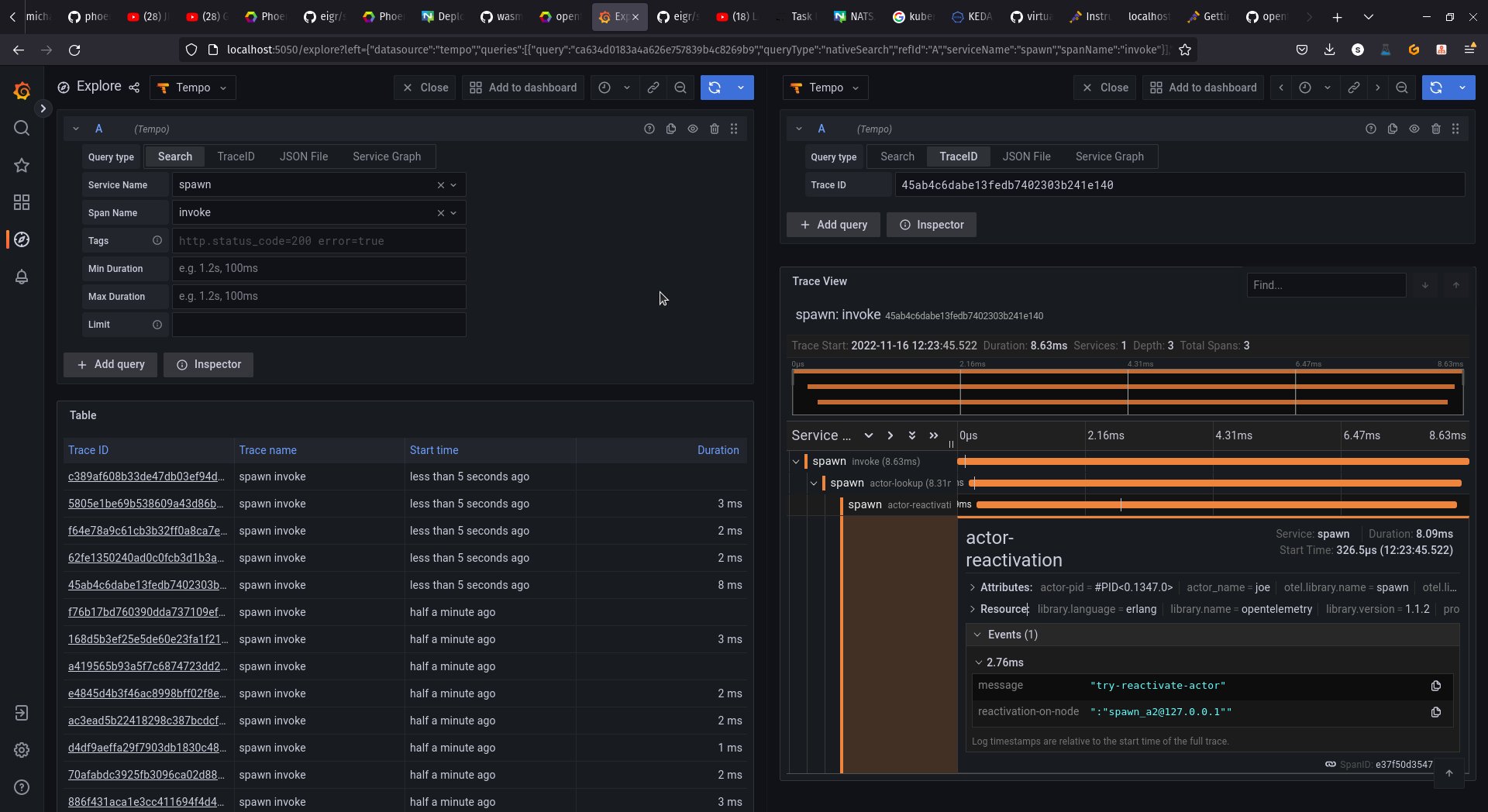The height and width of the screenshot is (812, 1488).
Task: Run query refresh button in left pane
Action: pyautogui.click(x=715, y=88)
